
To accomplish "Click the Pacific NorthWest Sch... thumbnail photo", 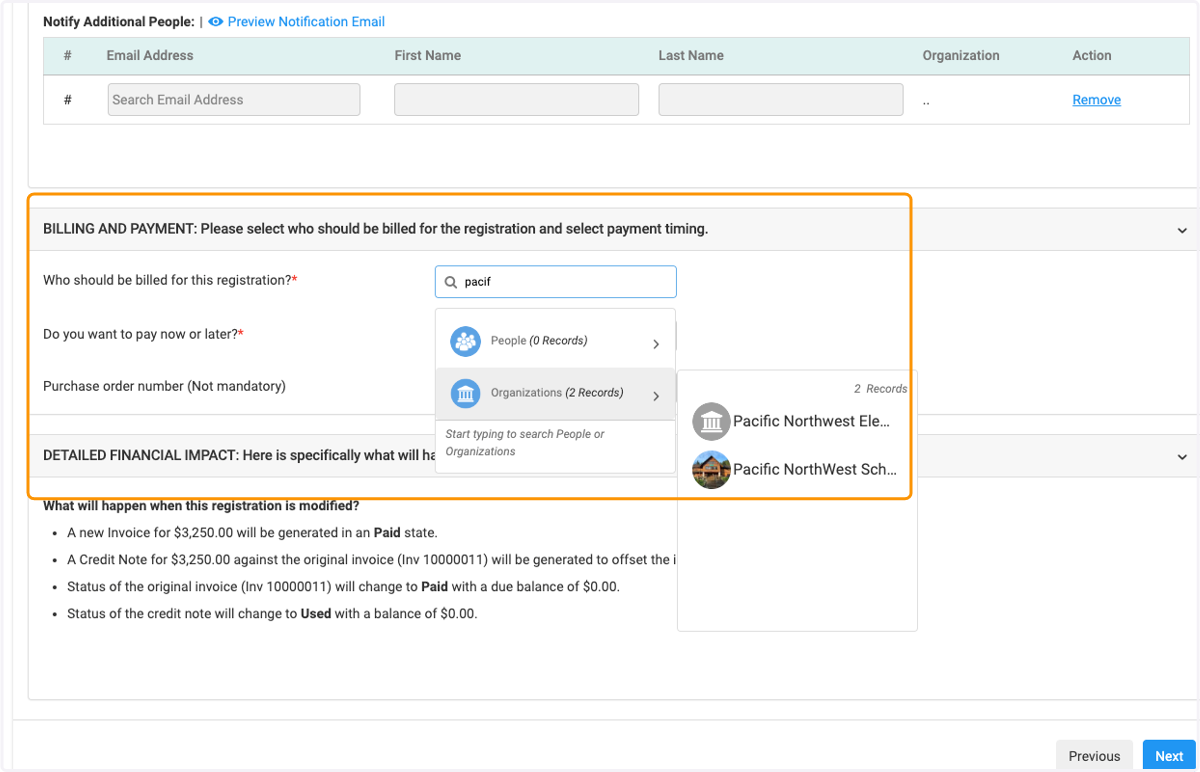I will coord(711,469).
